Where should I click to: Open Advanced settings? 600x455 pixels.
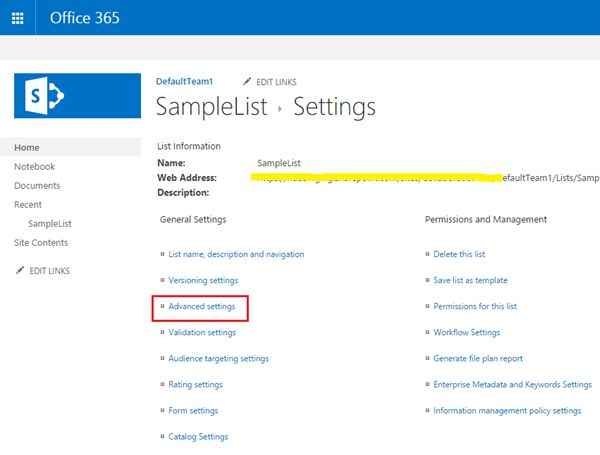click(202, 306)
